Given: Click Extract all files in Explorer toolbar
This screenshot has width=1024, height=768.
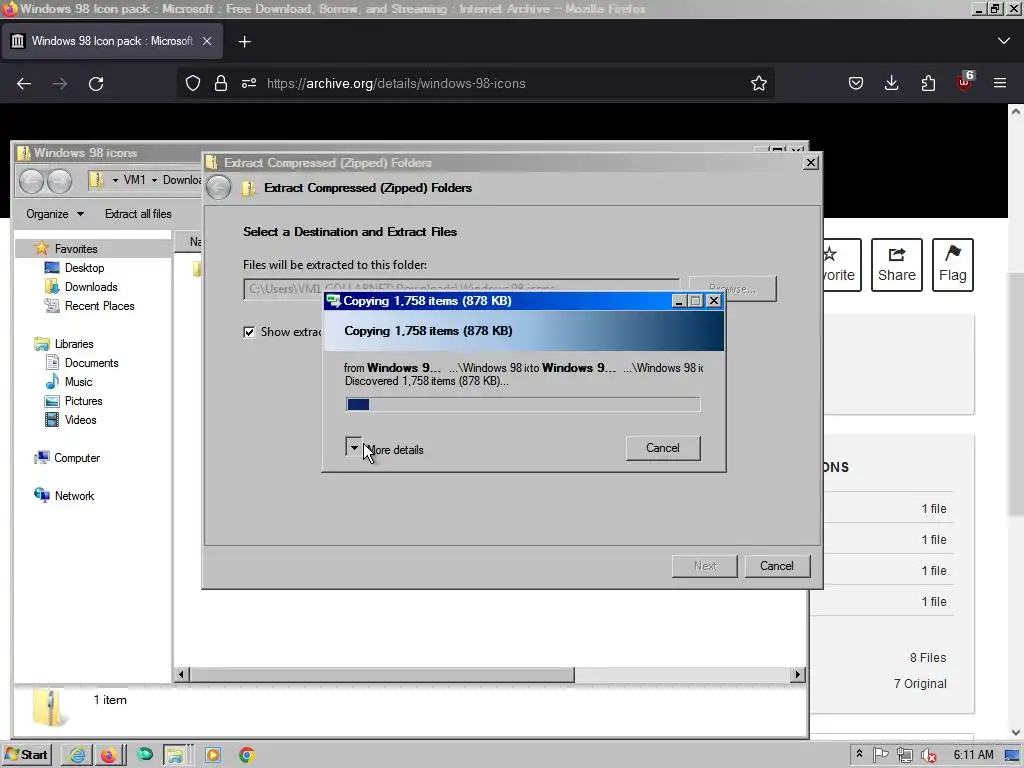Looking at the screenshot, I should point(138,214).
